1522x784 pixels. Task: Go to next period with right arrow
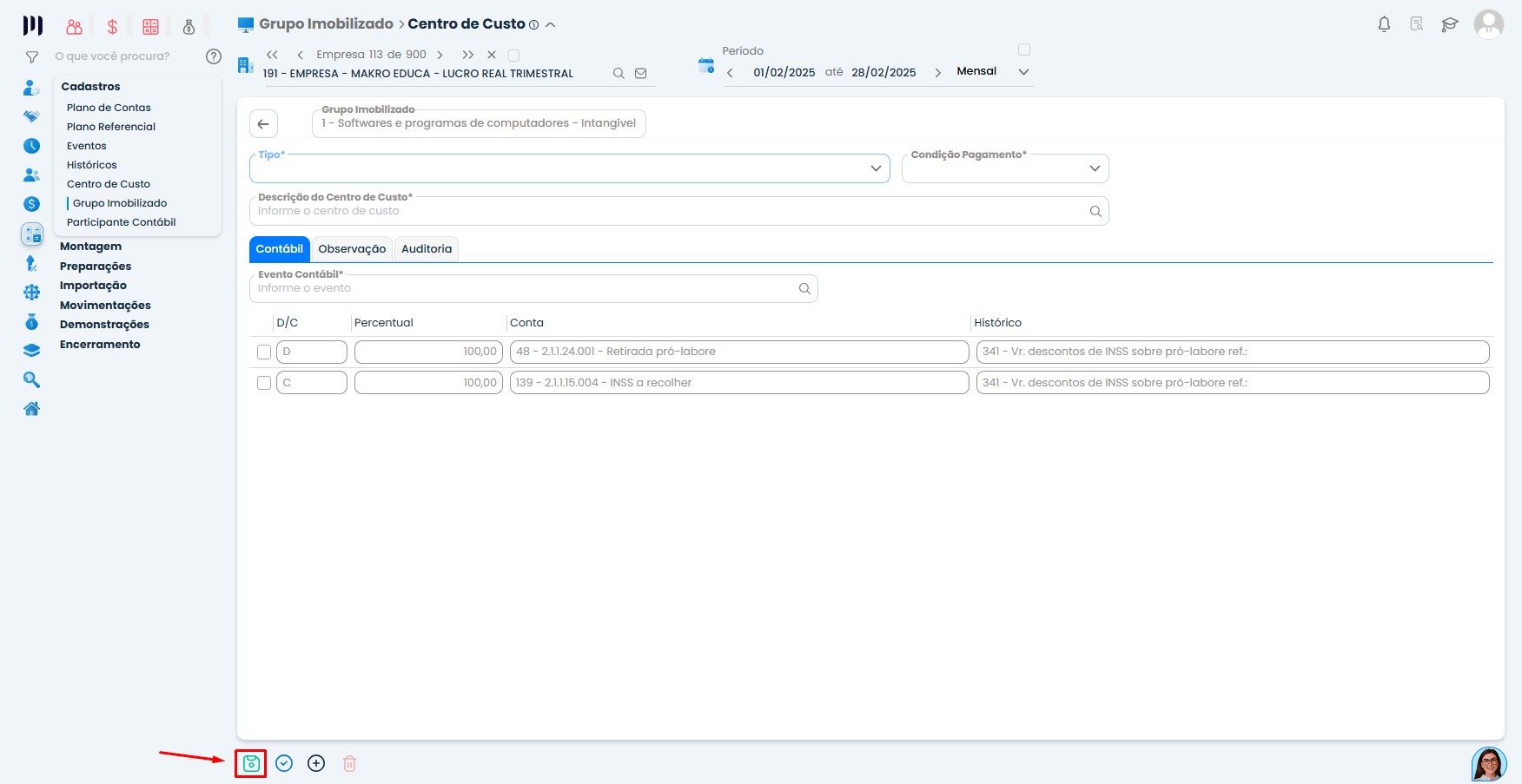point(937,73)
